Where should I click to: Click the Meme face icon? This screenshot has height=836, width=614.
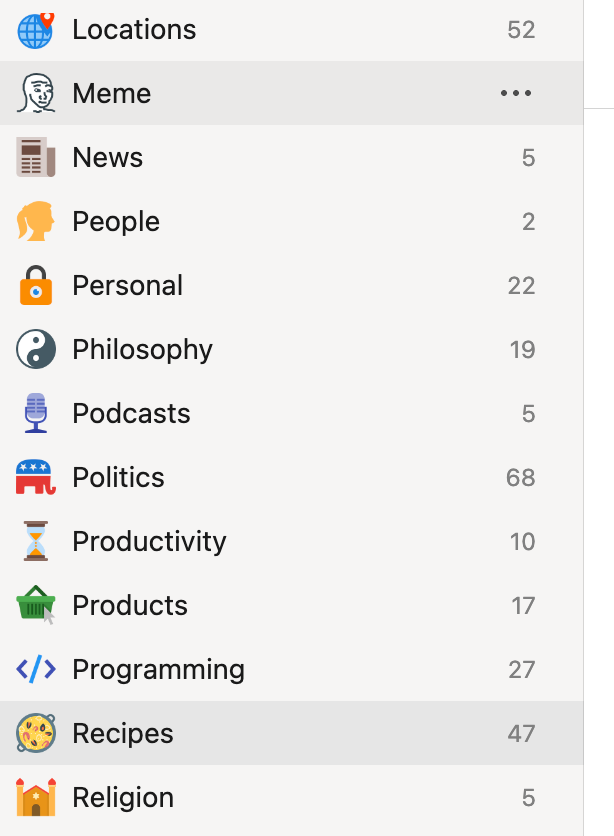point(36,93)
